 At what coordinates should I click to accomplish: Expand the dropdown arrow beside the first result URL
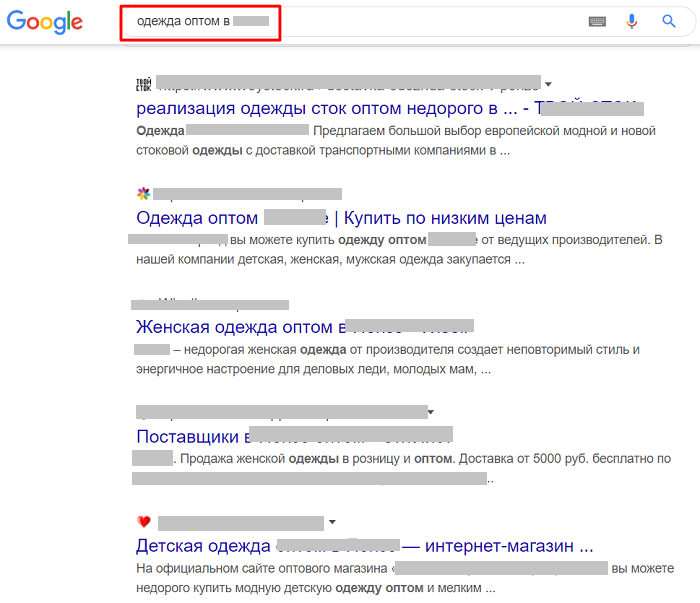(548, 83)
